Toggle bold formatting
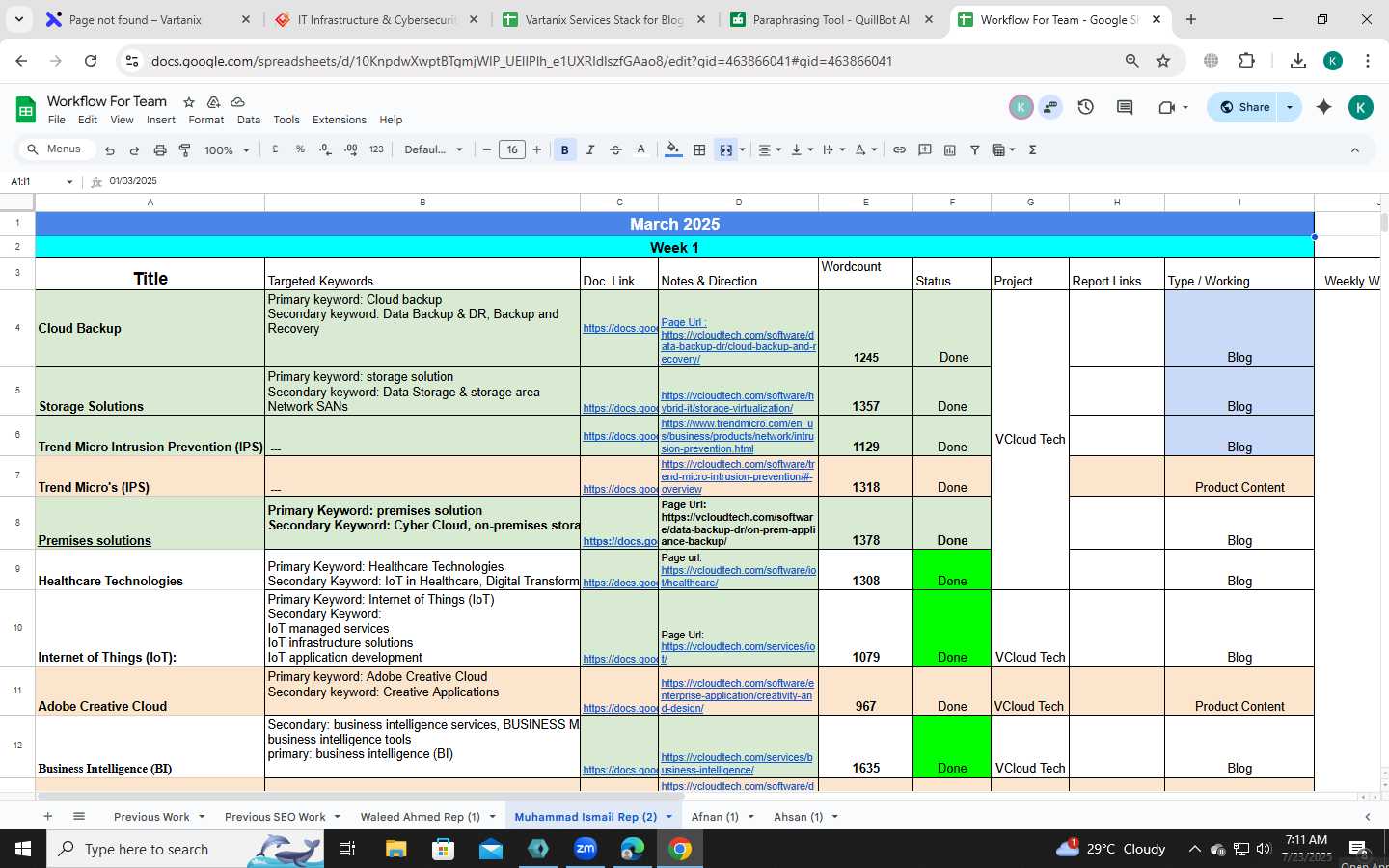The height and width of the screenshot is (868, 1389). point(564,149)
